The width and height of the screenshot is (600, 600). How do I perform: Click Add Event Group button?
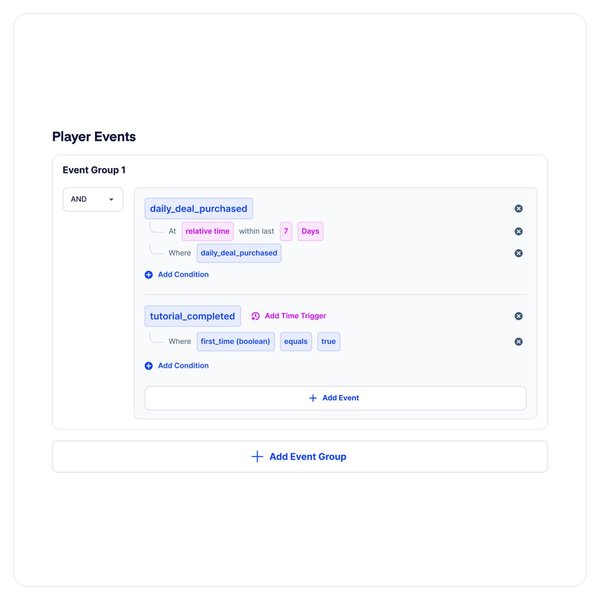tap(299, 457)
